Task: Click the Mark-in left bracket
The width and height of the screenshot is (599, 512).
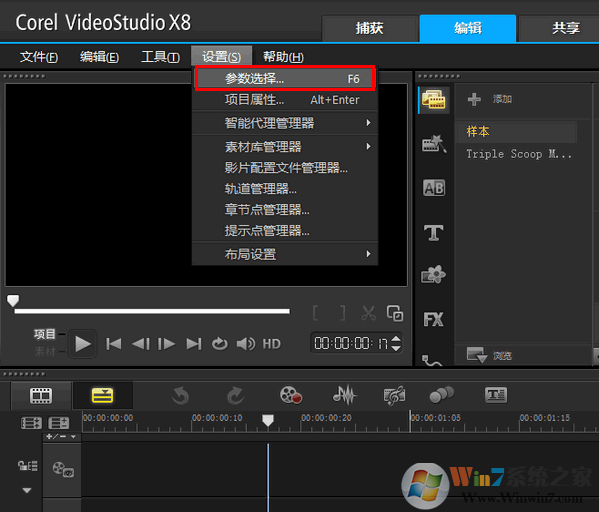Action: (x=315, y=313)
